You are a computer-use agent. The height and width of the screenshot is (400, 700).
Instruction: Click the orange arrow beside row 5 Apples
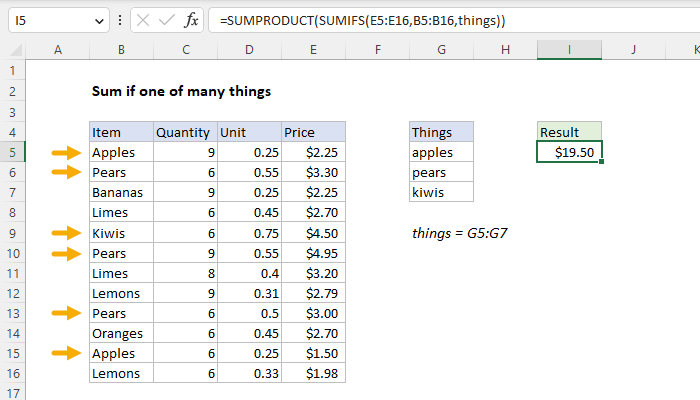tap(66, 153)
